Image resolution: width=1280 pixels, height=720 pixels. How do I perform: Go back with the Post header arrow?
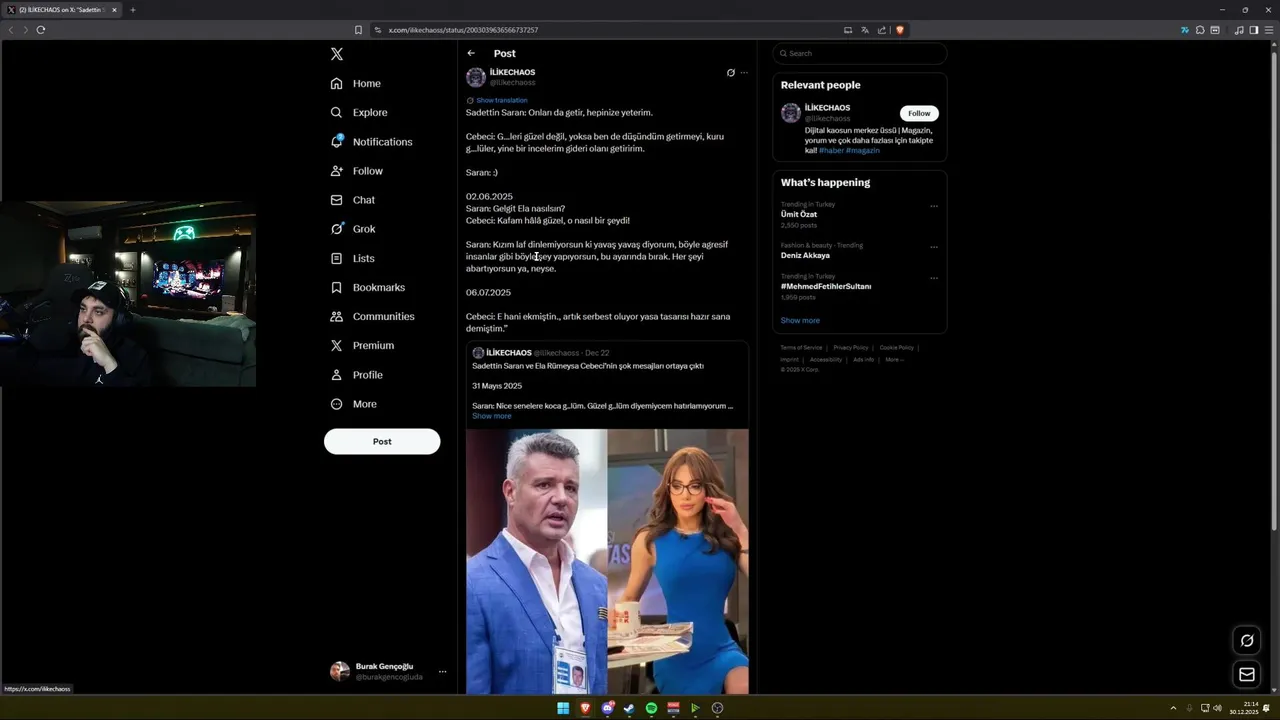[x=471, y=53]
